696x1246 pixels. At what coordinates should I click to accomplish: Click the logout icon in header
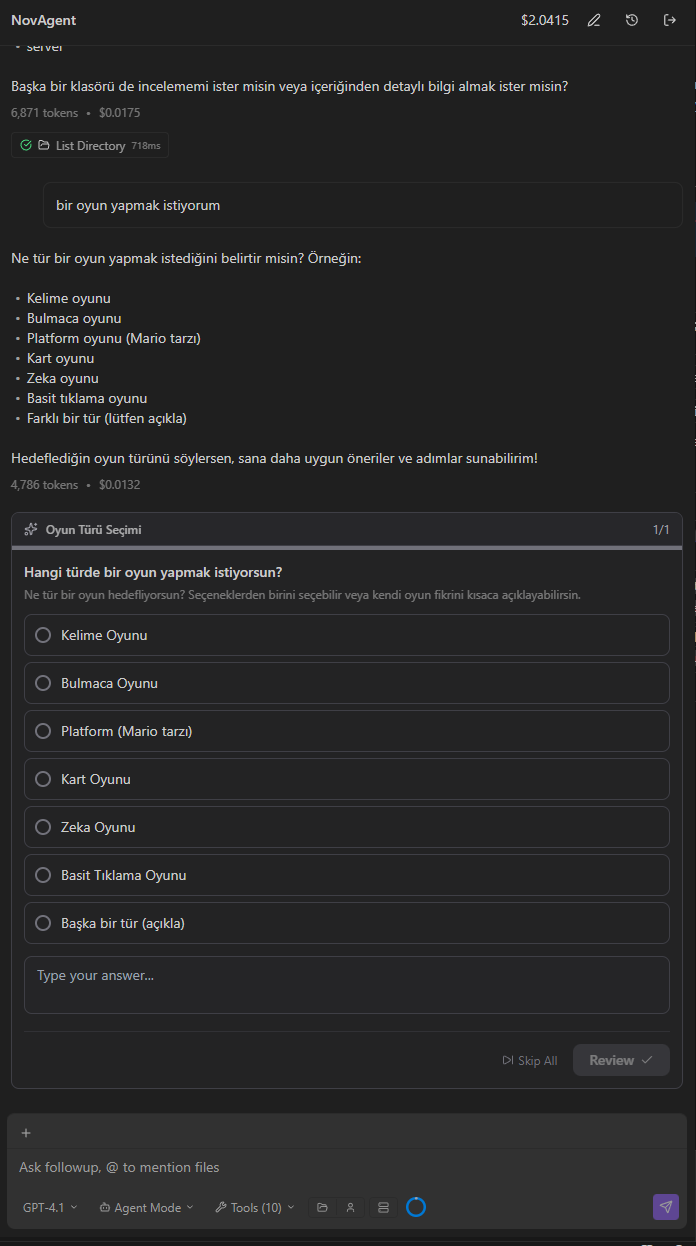(x=670, y=20)
